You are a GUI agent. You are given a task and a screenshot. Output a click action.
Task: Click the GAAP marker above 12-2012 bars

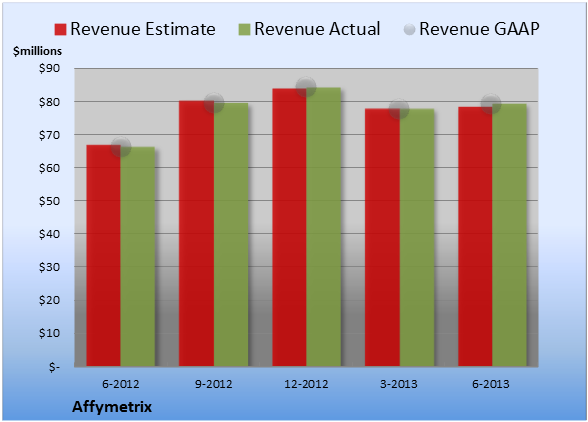click(306, 87)
